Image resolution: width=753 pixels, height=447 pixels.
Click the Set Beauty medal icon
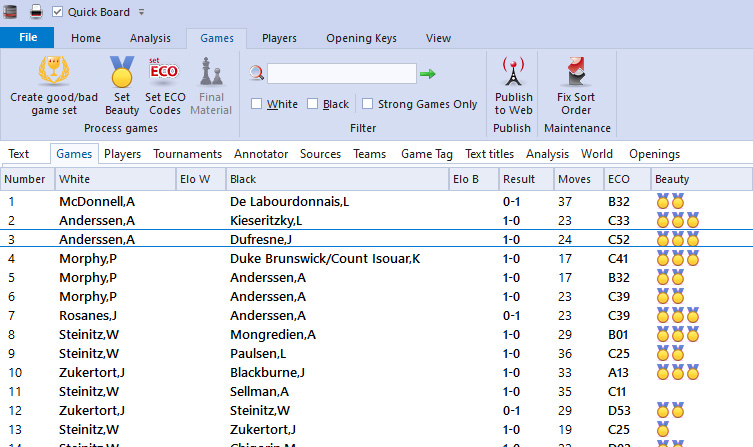[x=122, y=71]
